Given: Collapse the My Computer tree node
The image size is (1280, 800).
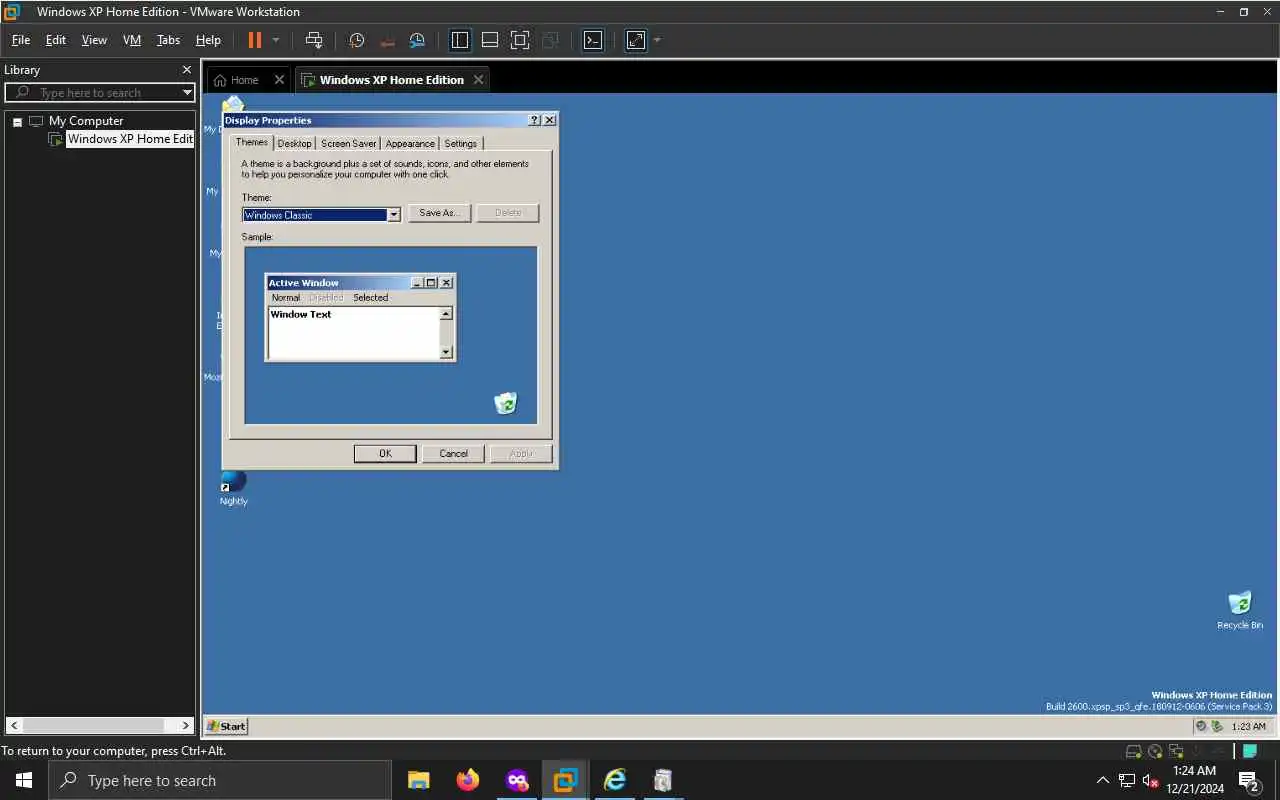Looking at the screenshot, I should (x=17, y=121).
